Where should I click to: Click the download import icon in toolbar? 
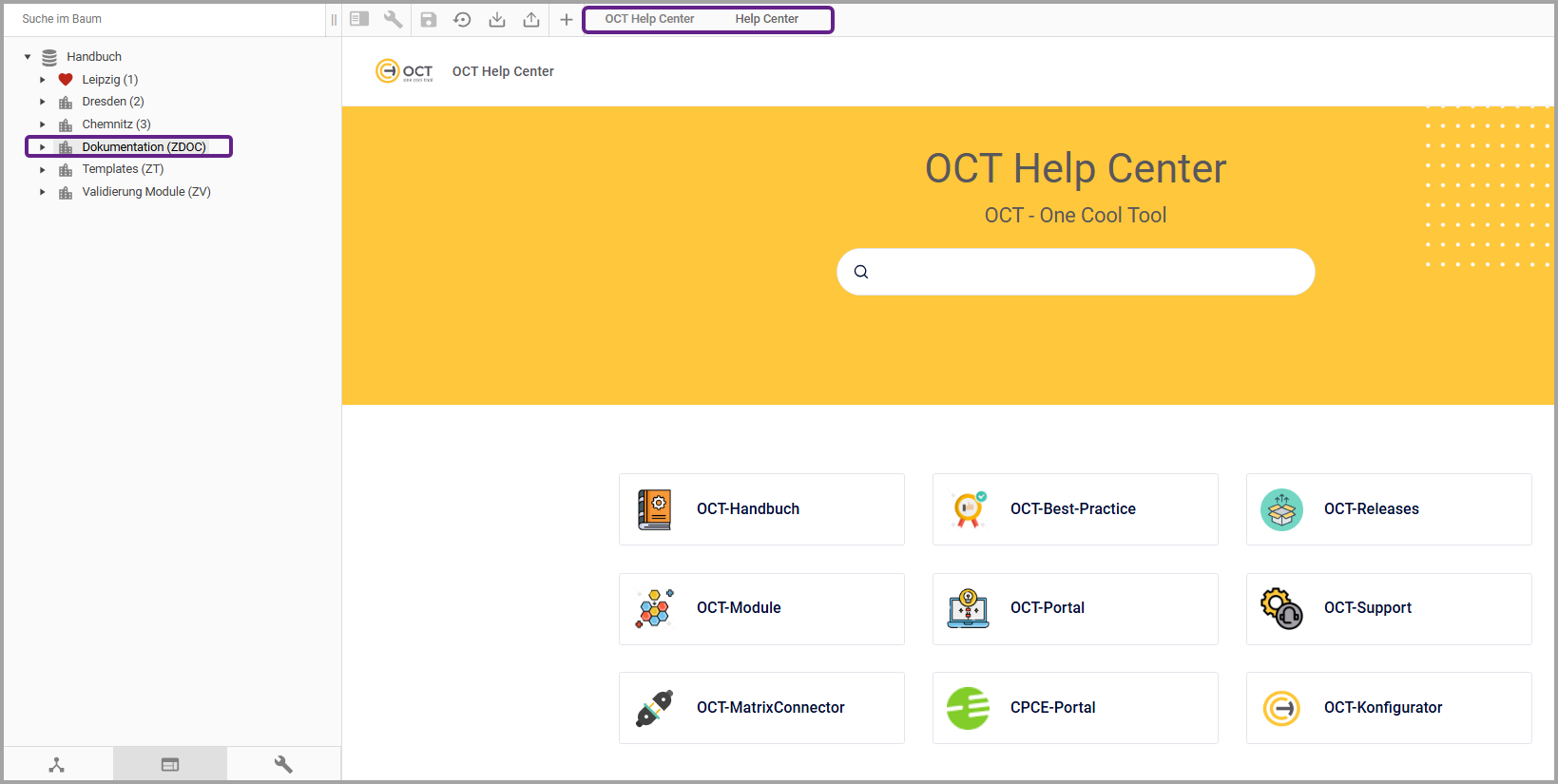tap(497, 19)
